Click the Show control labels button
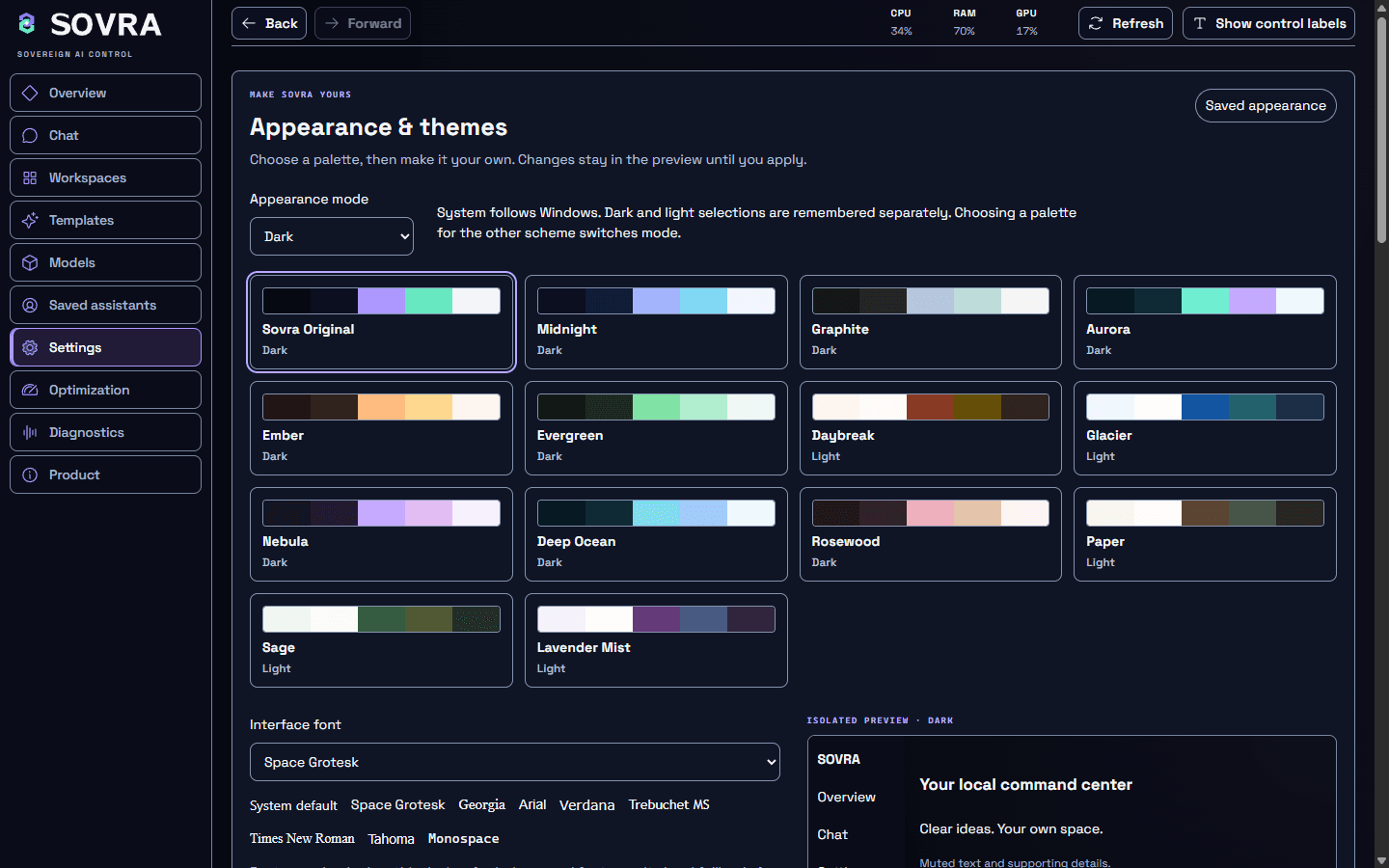The image size is (1389, 868). [1268, 23]
